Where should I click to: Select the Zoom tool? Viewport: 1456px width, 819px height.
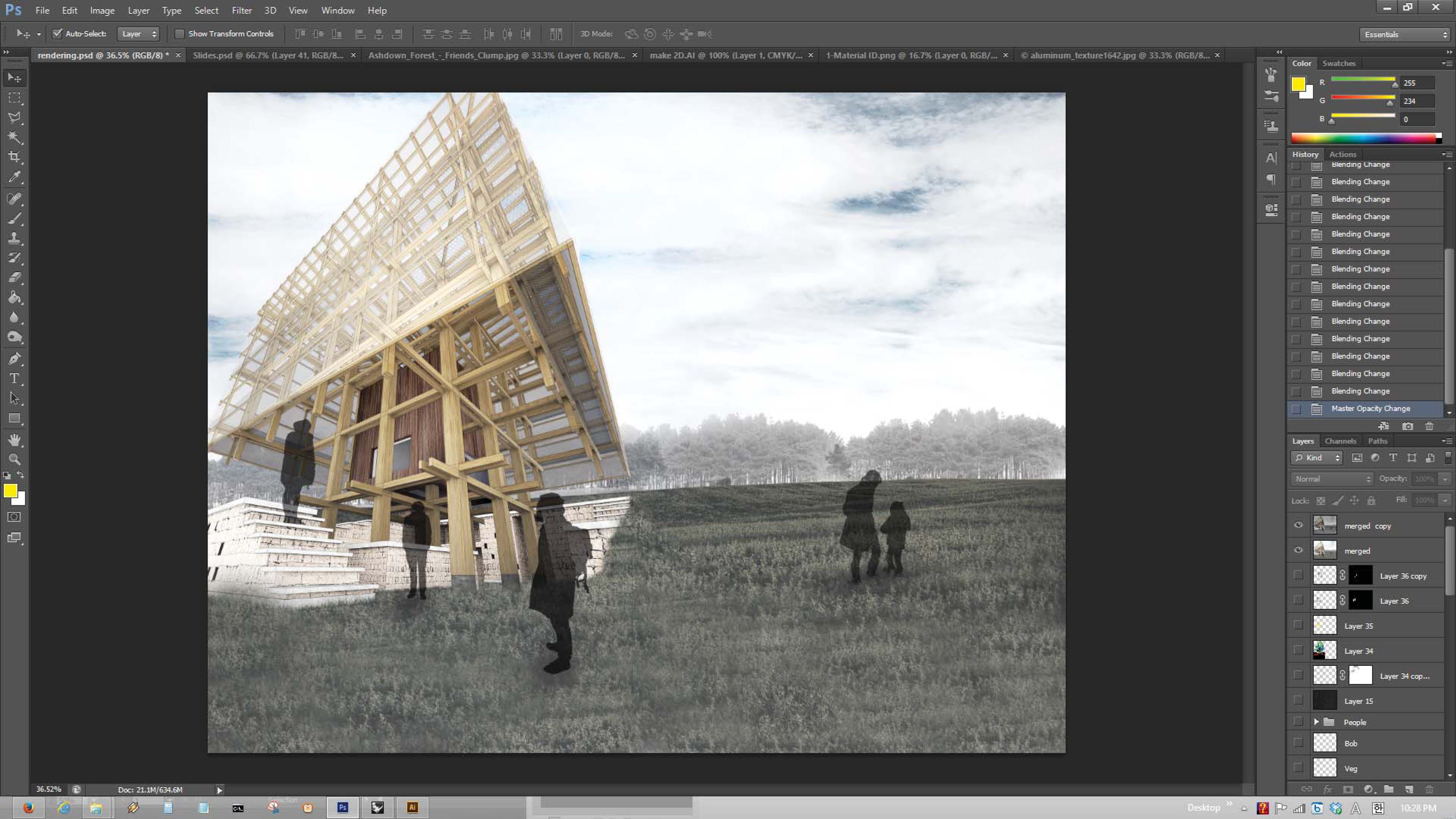pos(15,459)
